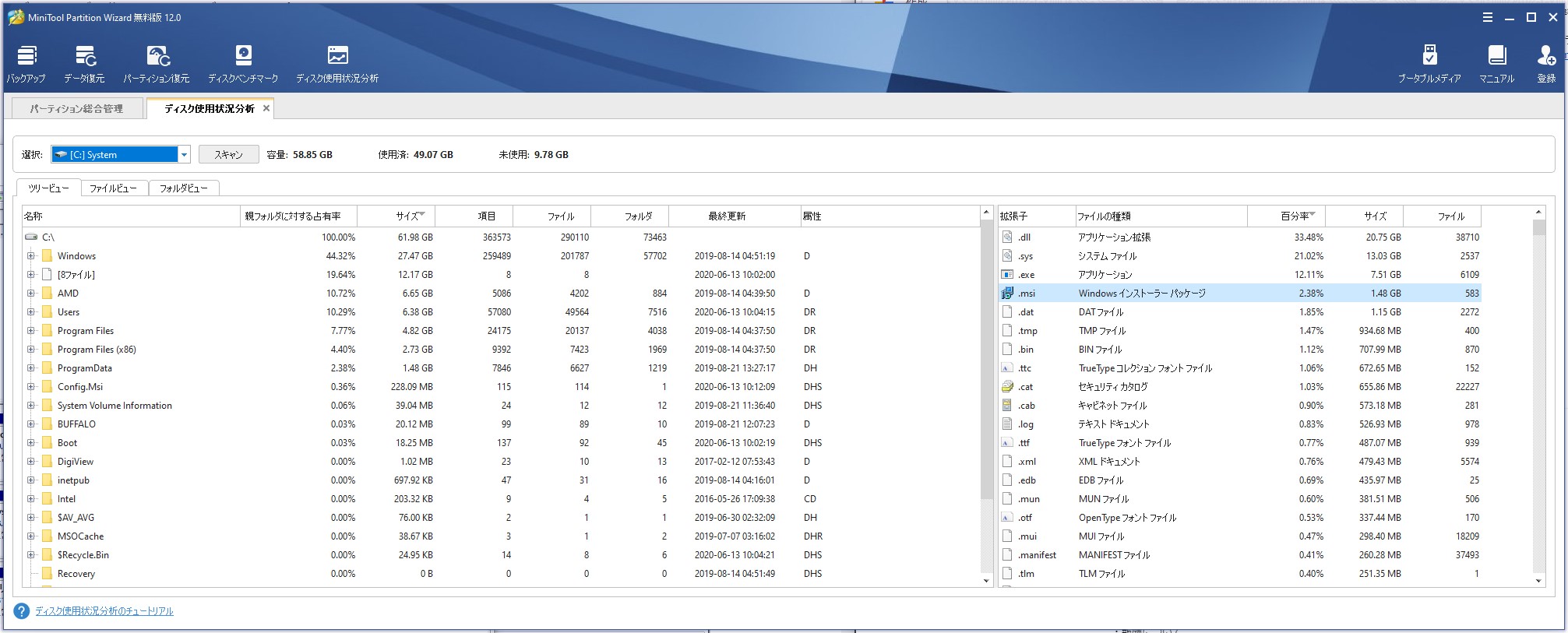
Task: Click the .cab cabinet file icon
Action: (x=1007, y=405)
